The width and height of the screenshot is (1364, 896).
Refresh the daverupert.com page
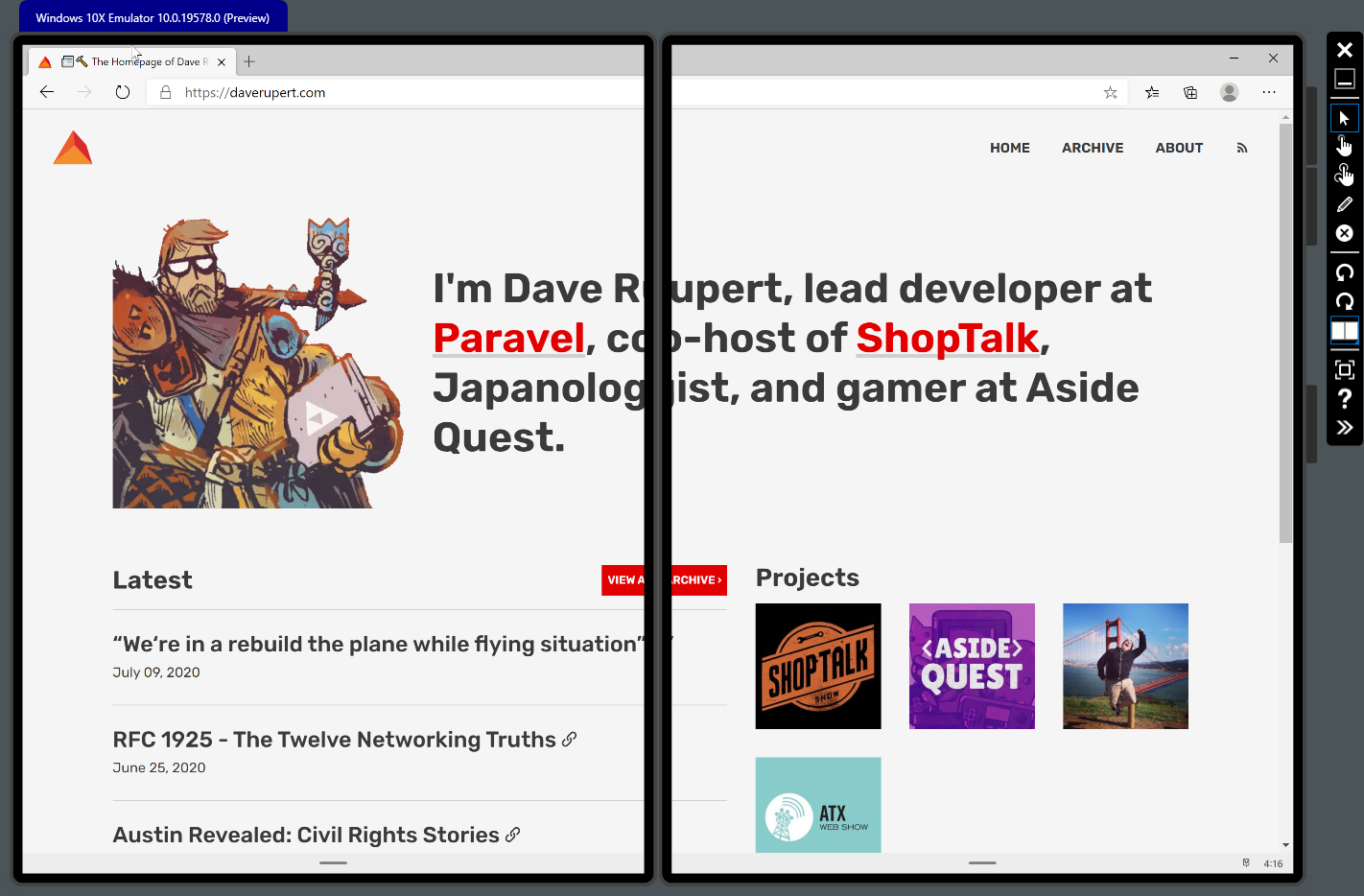tap(122, 92)
